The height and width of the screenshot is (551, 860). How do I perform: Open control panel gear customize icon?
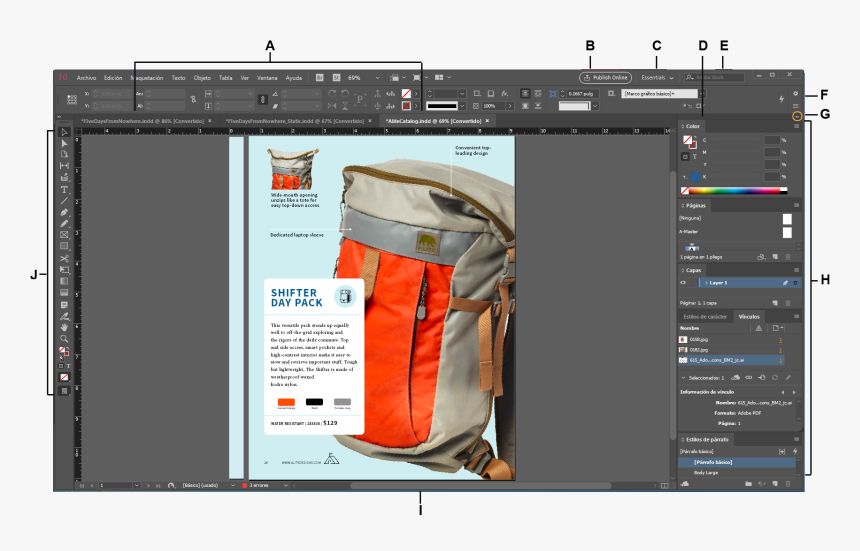(795, 94)
